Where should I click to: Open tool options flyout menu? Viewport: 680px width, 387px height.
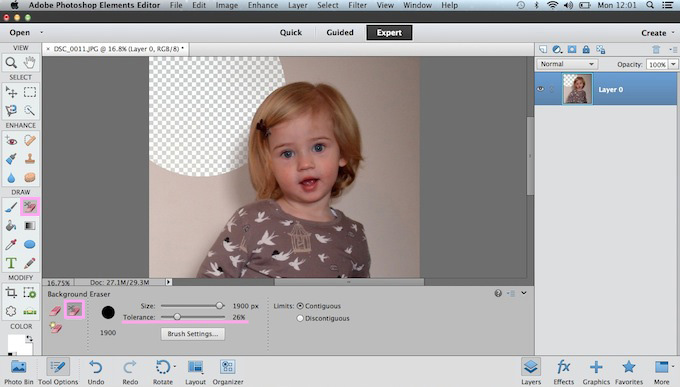(x=511, y=293)
